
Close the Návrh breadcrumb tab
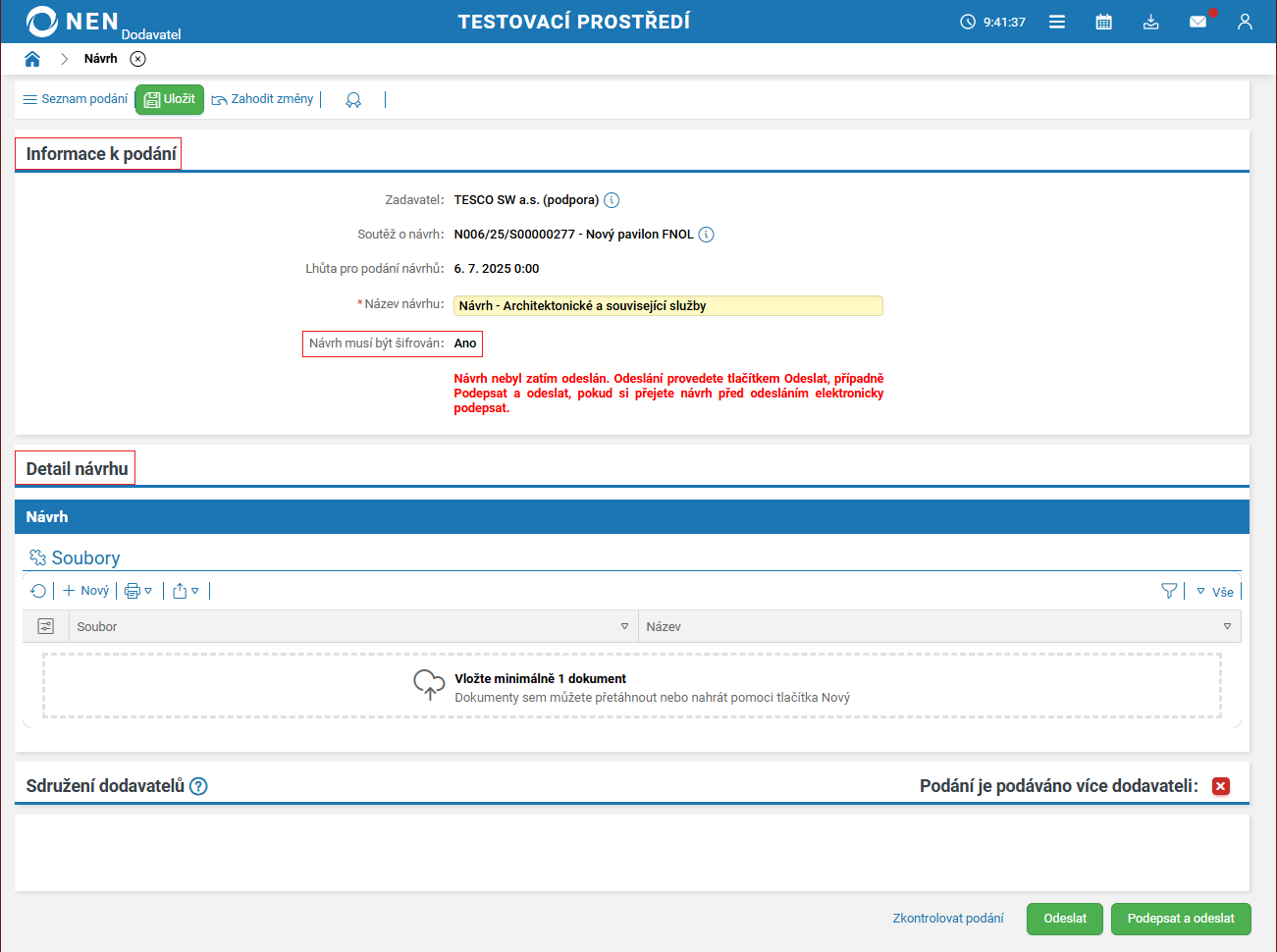coord(138,59)
